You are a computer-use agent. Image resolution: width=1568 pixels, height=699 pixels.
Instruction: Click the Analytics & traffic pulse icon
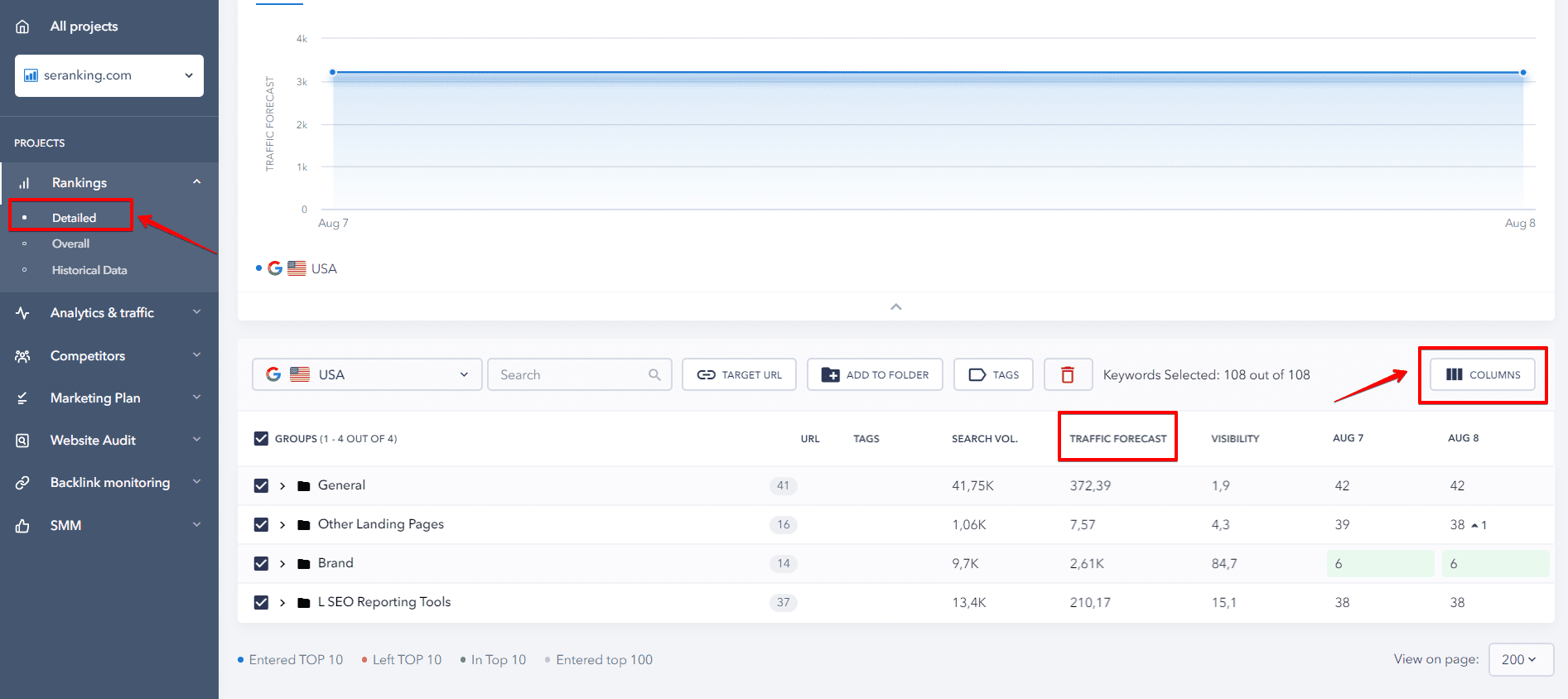22,313
